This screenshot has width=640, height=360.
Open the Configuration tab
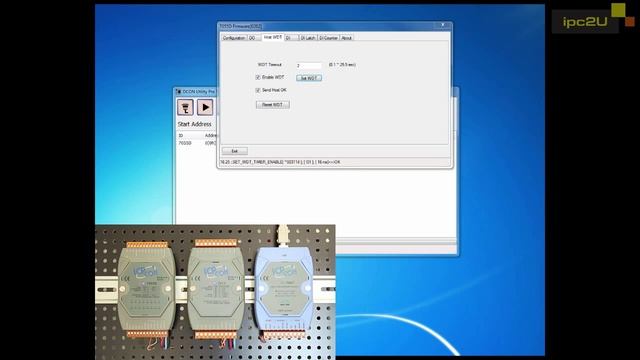233,38
